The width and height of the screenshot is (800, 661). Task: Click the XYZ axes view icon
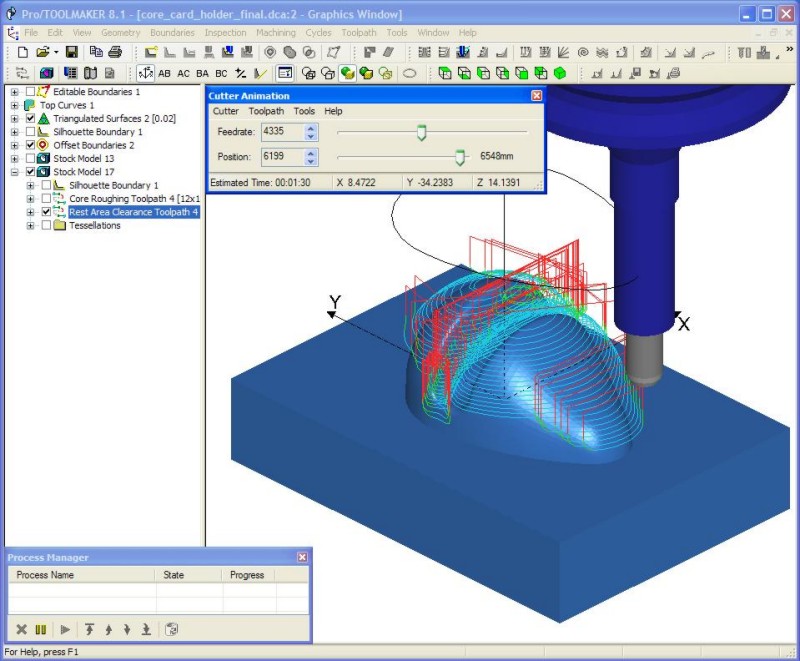(145, 73)
